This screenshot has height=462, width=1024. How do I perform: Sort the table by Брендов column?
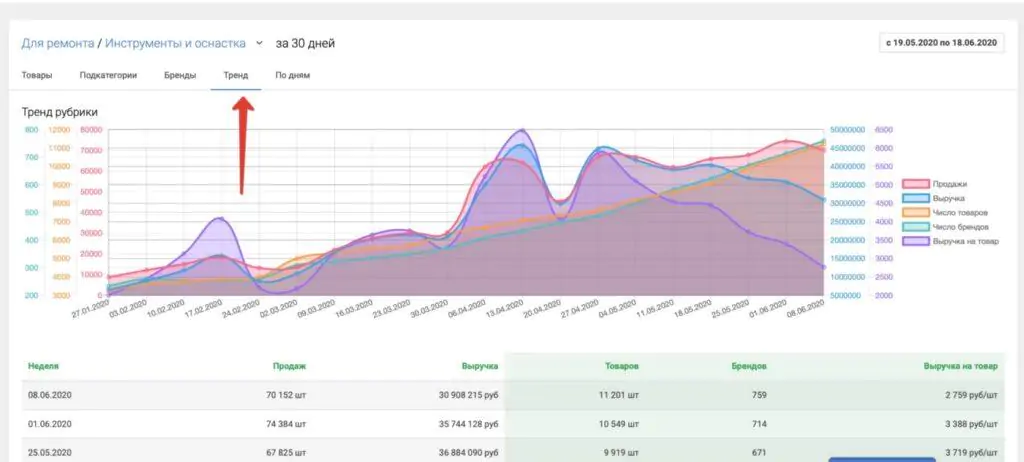749,366
